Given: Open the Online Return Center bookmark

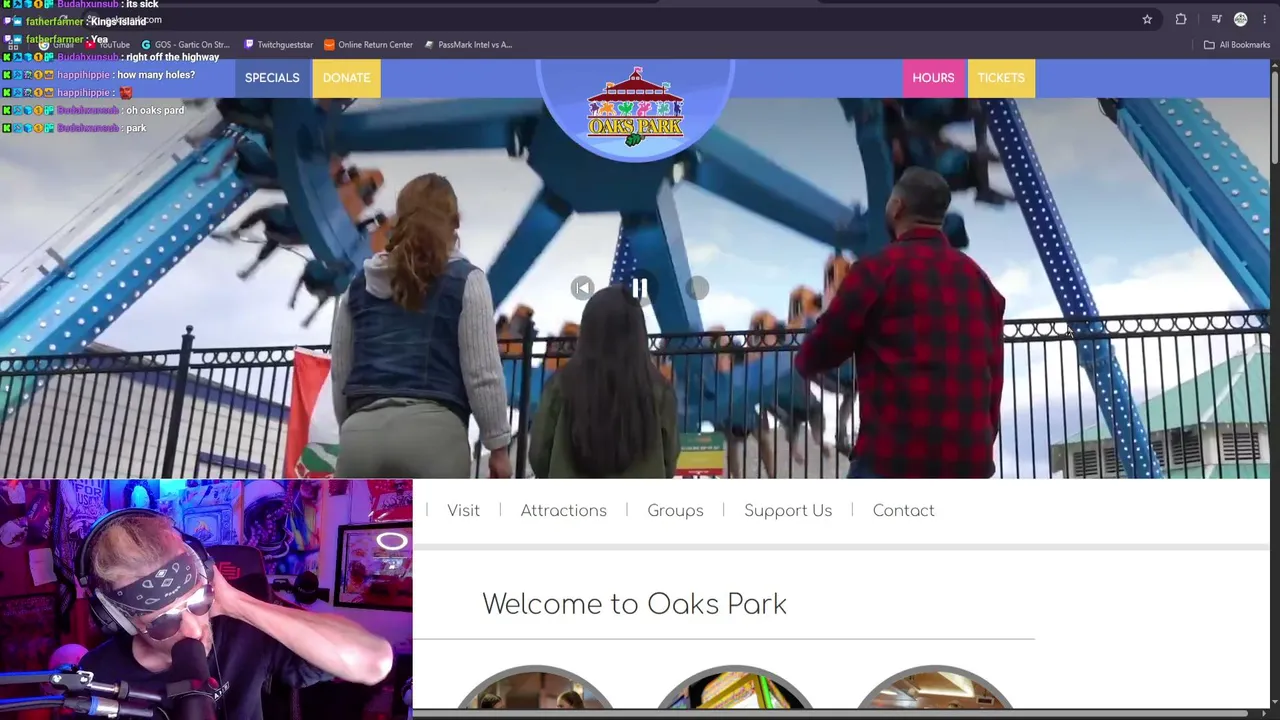Looking at the screenshot, I should [x=369, y=45].
